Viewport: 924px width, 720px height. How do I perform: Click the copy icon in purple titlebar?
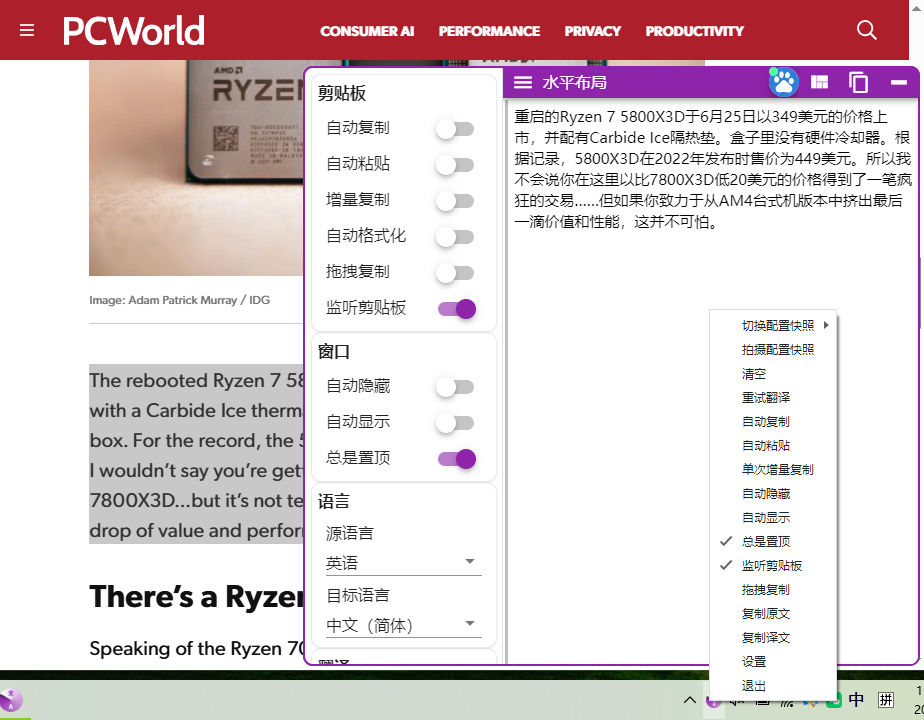coord(858,82)
